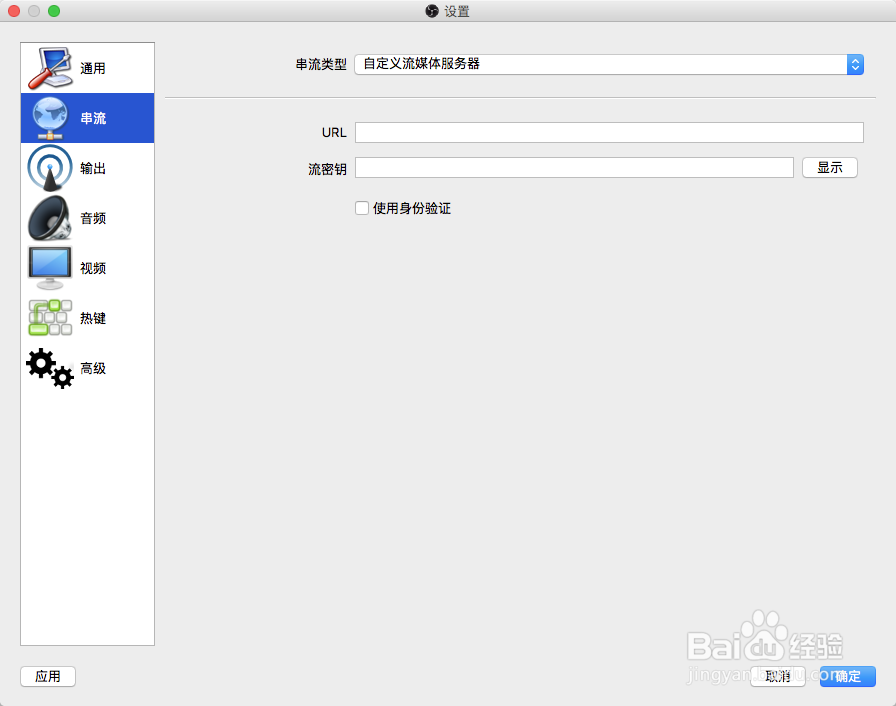
Task: Open Video settings via monitor icon
Action: (50, 268)
